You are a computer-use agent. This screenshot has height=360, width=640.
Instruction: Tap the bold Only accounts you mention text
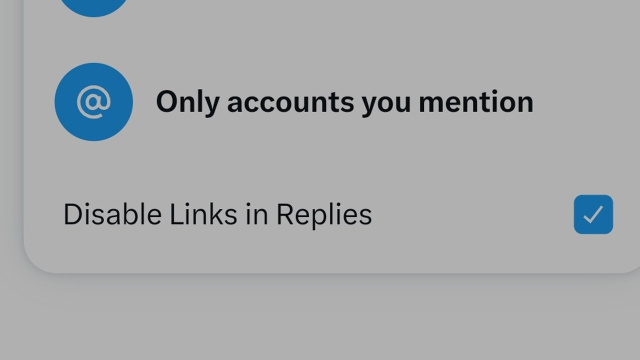(344, 102)
